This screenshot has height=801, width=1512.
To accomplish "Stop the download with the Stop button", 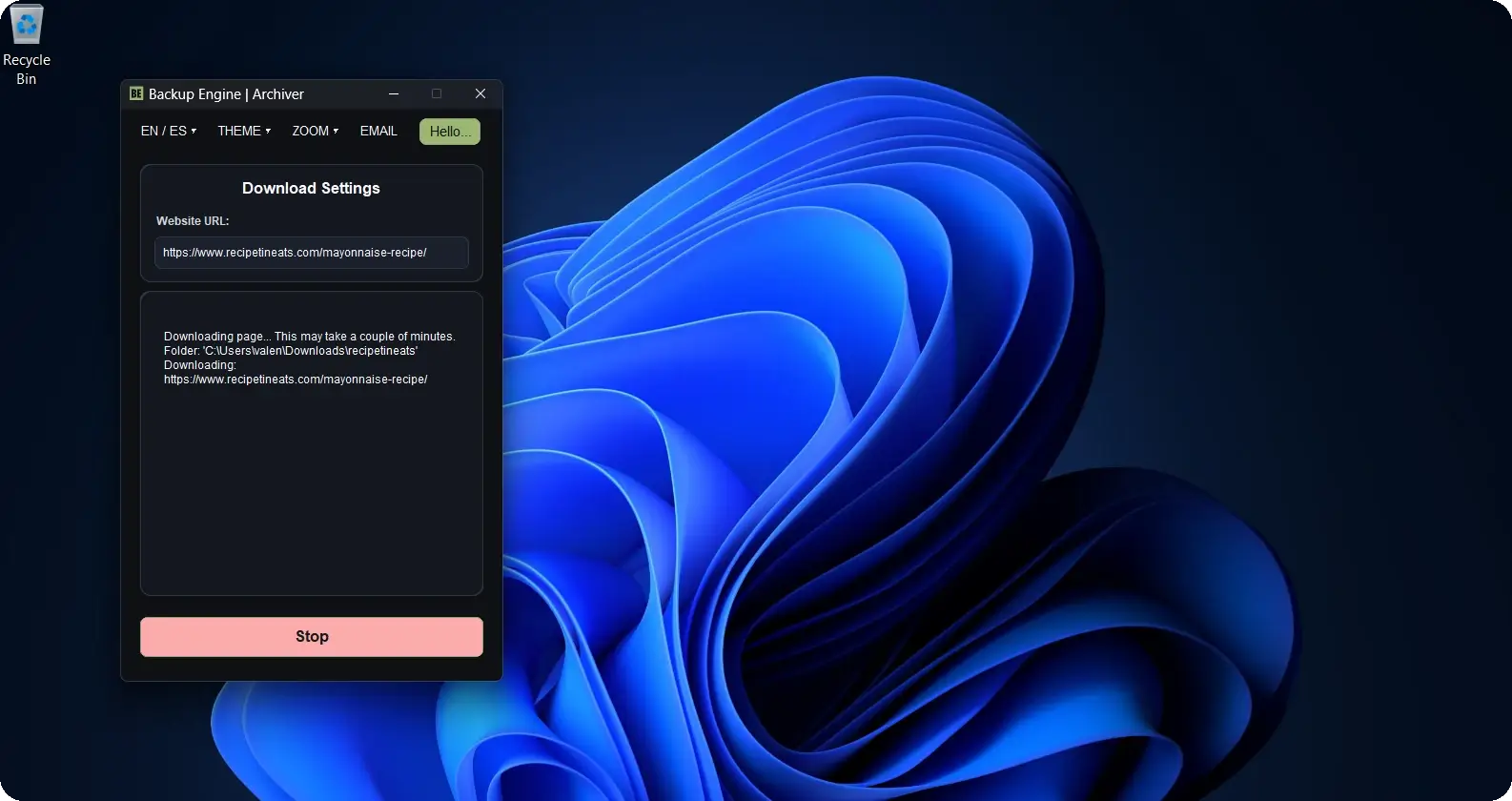I will pos(312,637).
